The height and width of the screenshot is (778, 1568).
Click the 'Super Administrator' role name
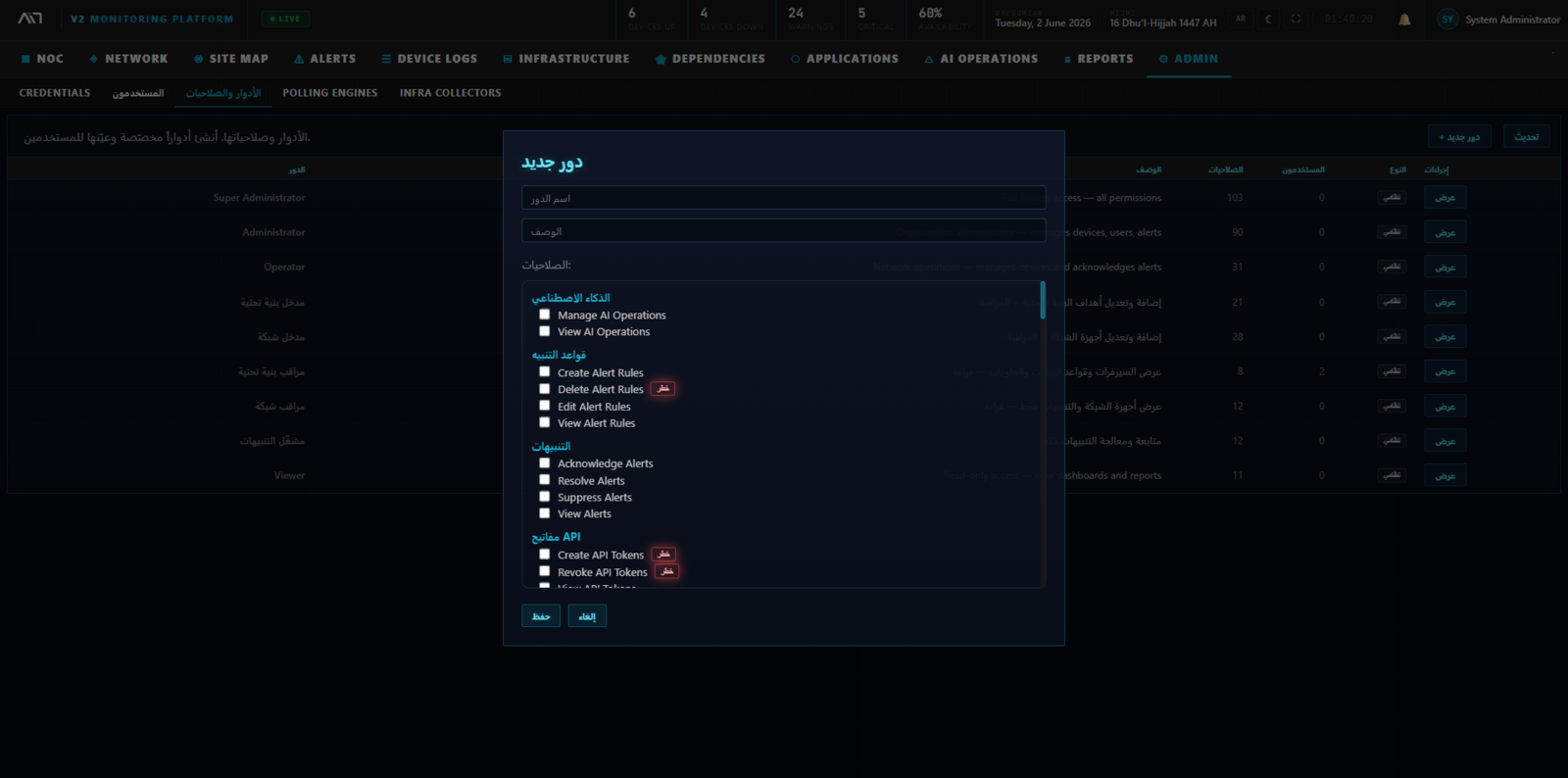point(259,198)
